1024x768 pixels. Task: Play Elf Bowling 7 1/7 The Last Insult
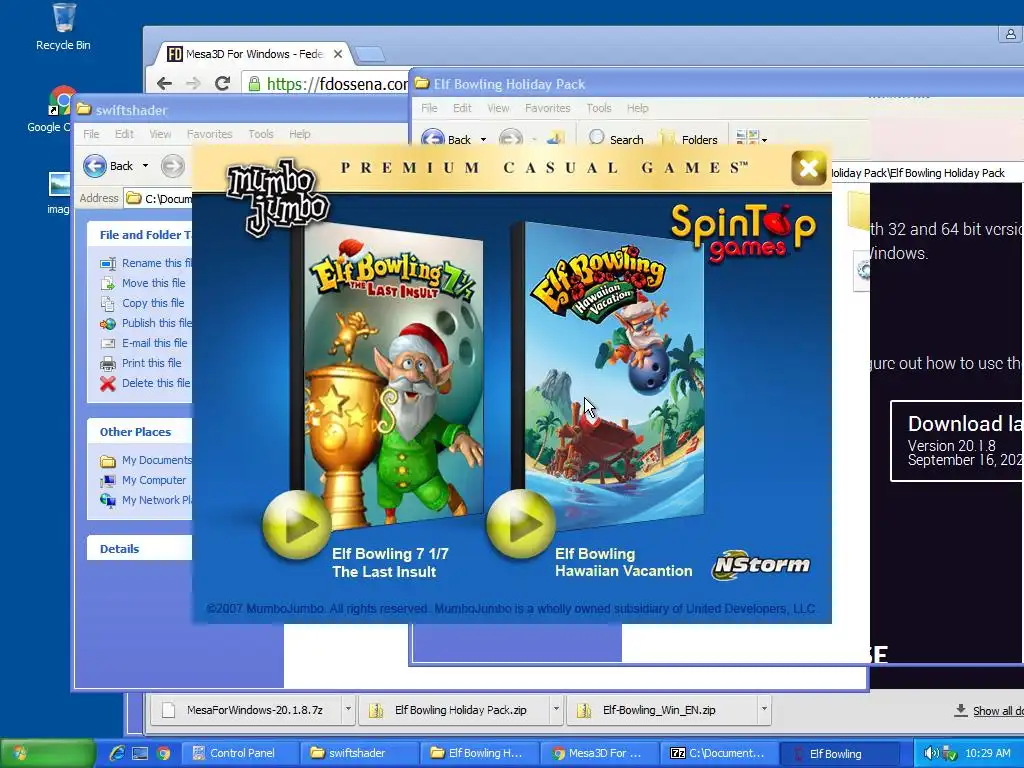tap(297, 524)
